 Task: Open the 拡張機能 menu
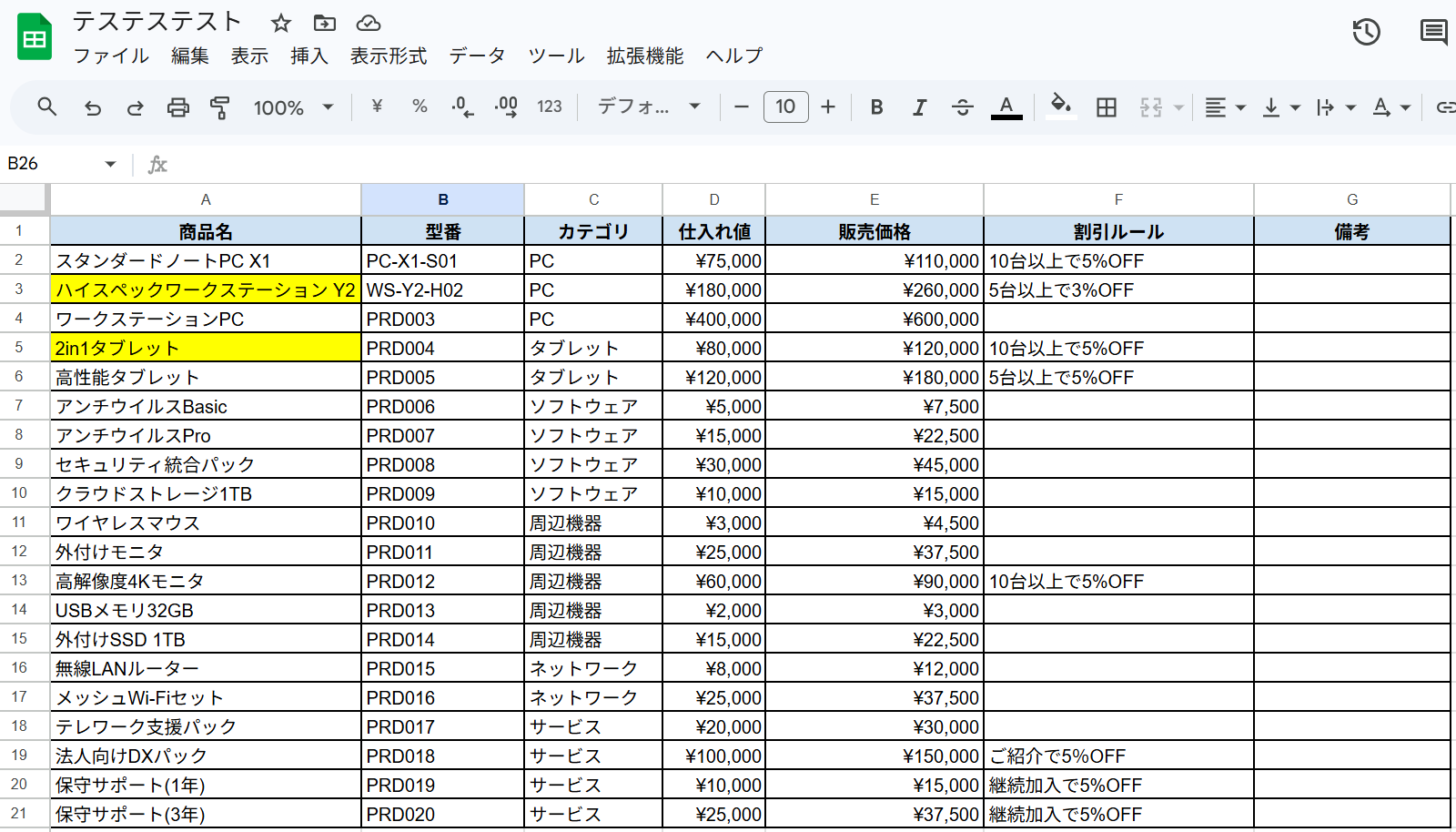point(645,56)
